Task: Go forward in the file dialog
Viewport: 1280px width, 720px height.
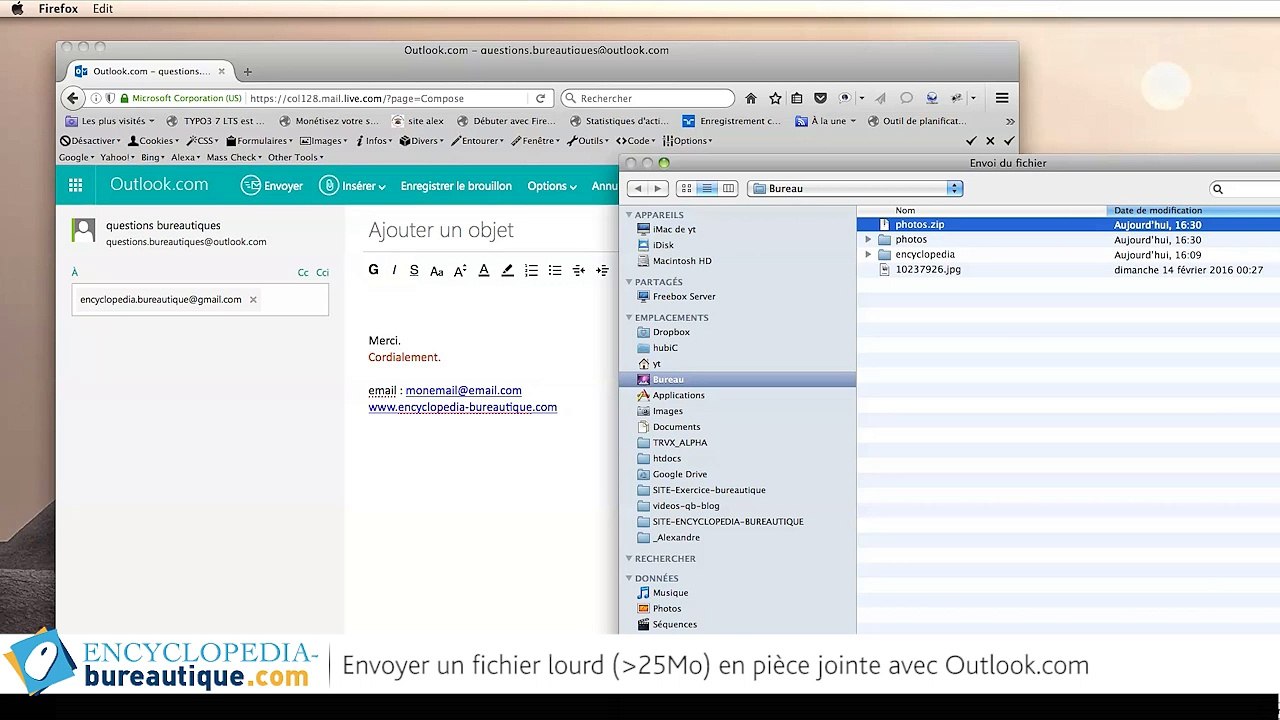Action: (x=657, y=188)
